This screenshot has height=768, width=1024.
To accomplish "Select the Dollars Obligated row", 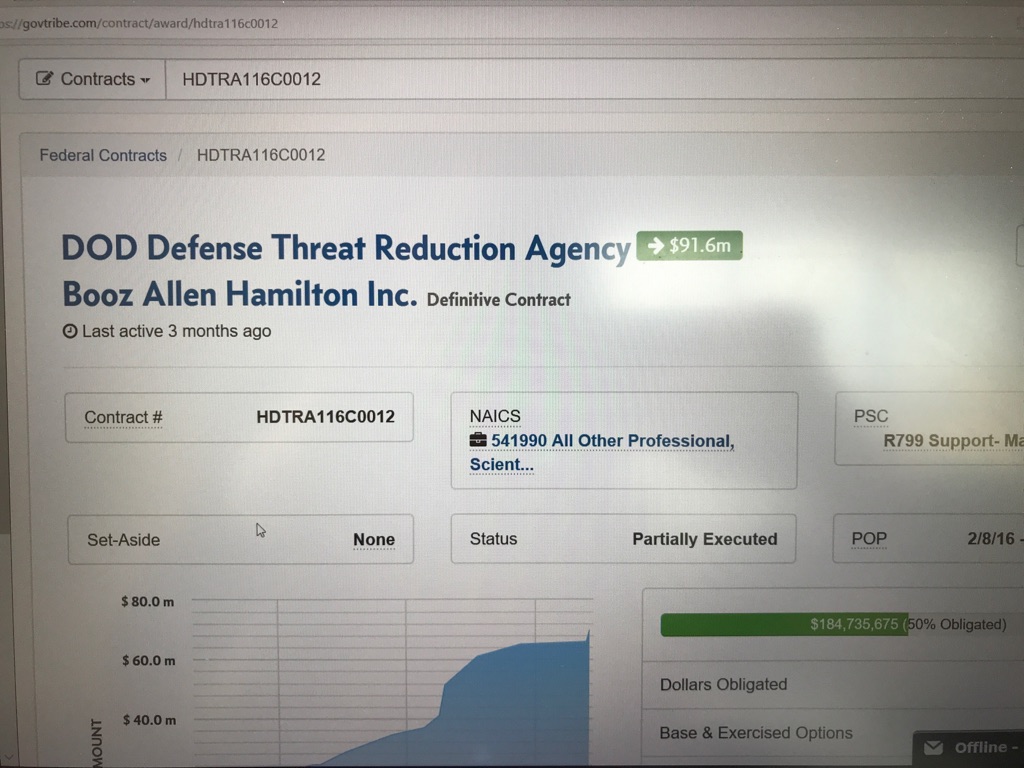I will [723, 685].
